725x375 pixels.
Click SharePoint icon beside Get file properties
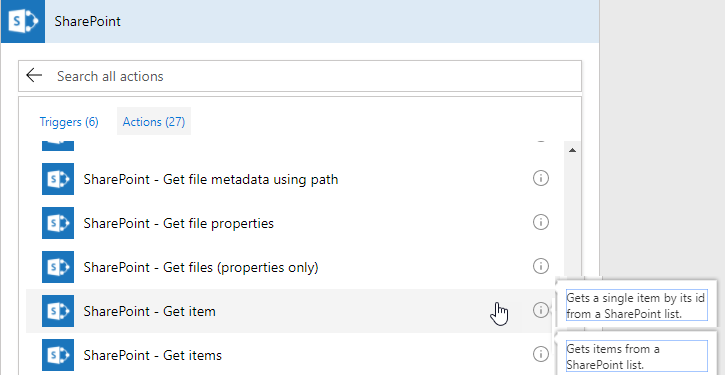(x=58, y=223)
